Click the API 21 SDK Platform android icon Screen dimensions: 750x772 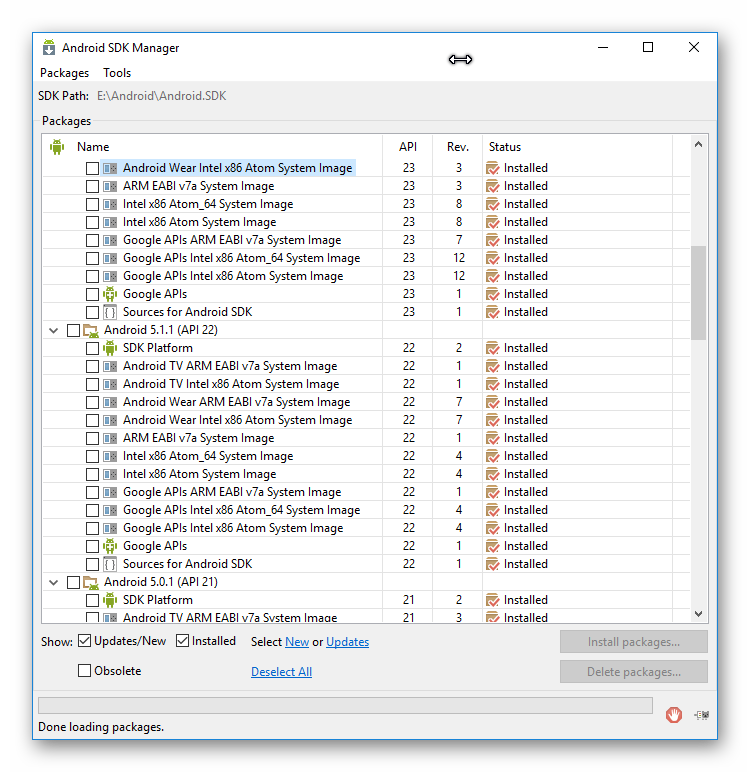110,600
